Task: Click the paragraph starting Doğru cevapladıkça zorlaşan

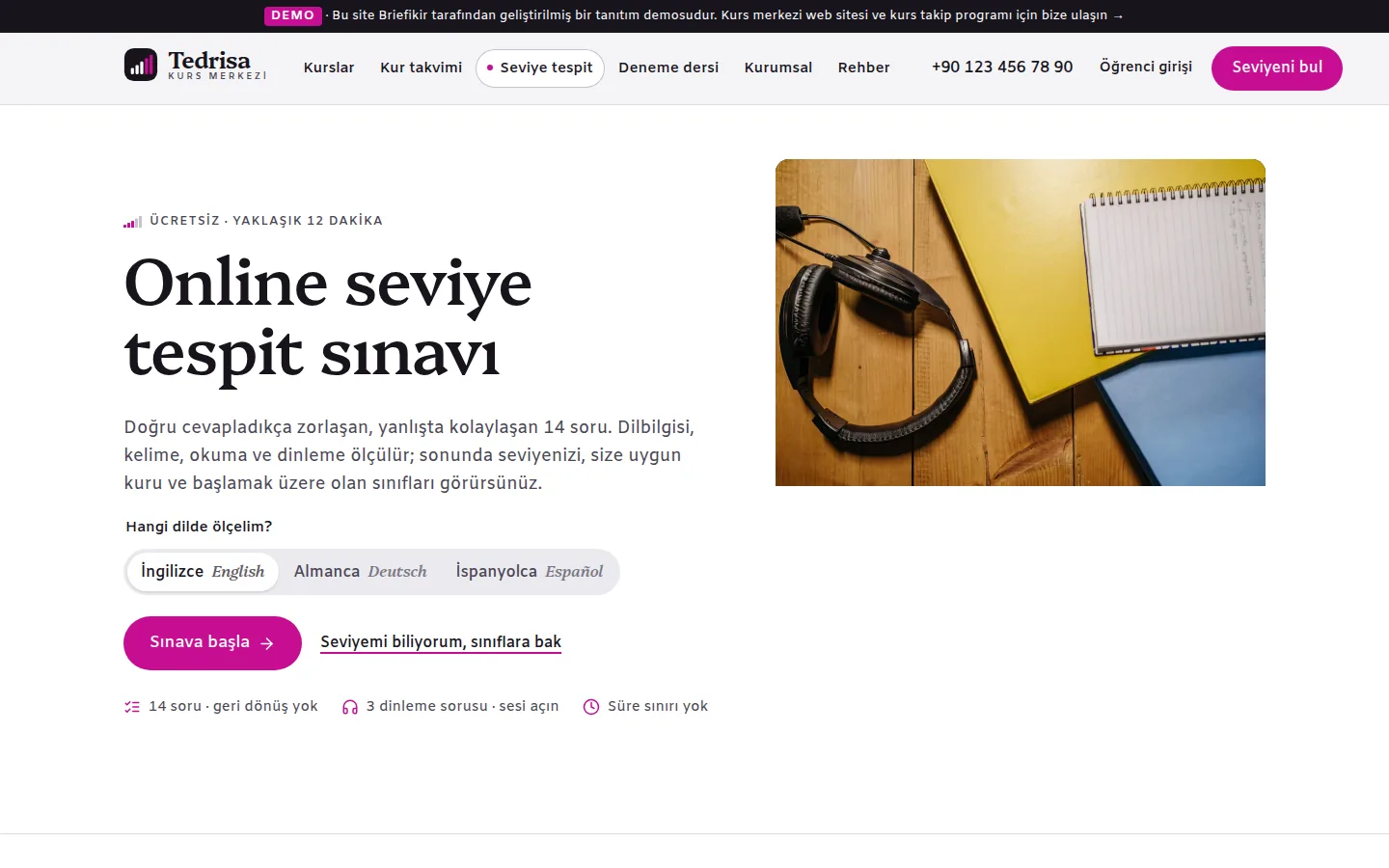Action: 409,455
